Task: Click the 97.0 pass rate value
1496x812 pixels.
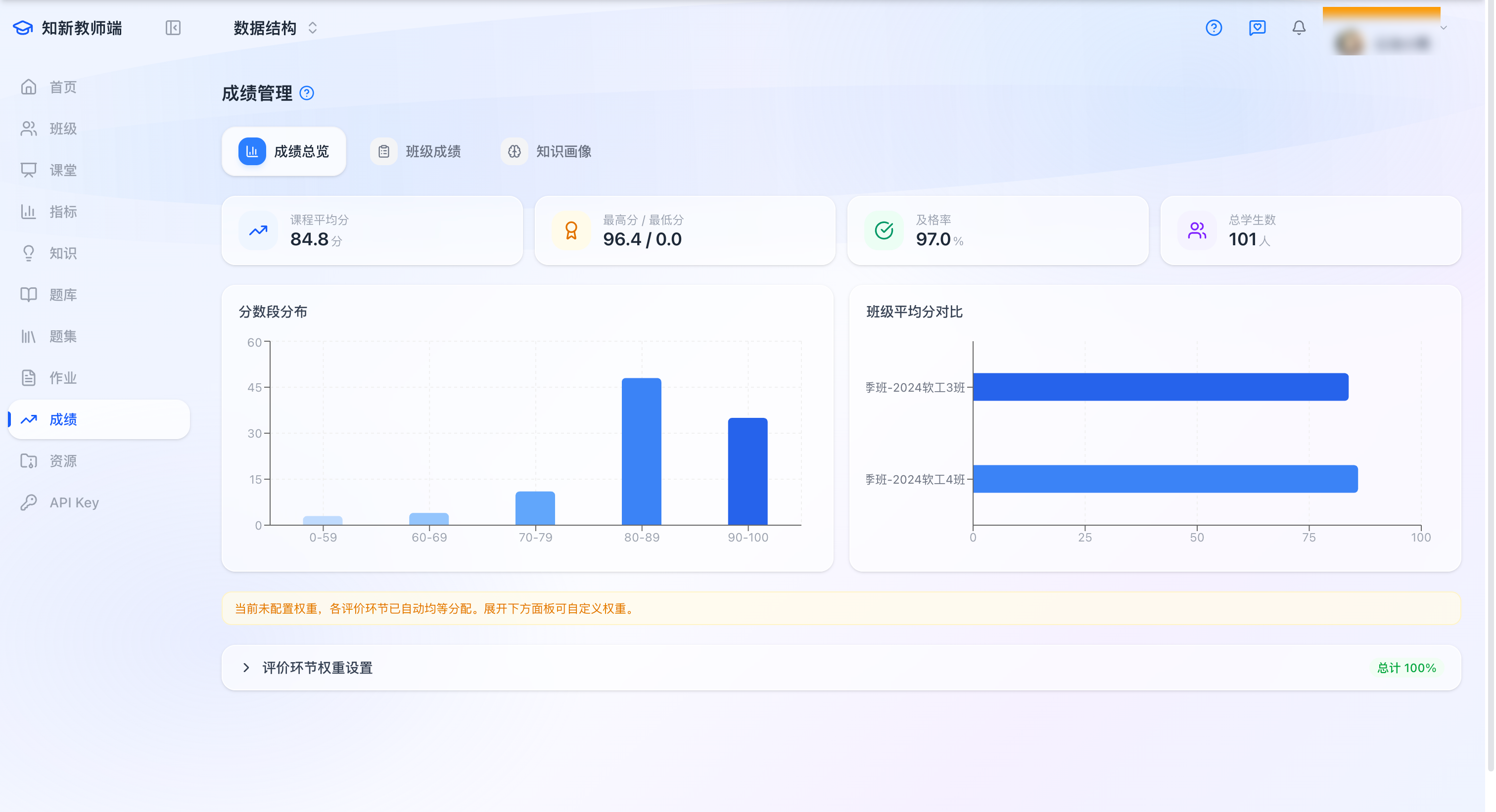Action: [933, 239]
